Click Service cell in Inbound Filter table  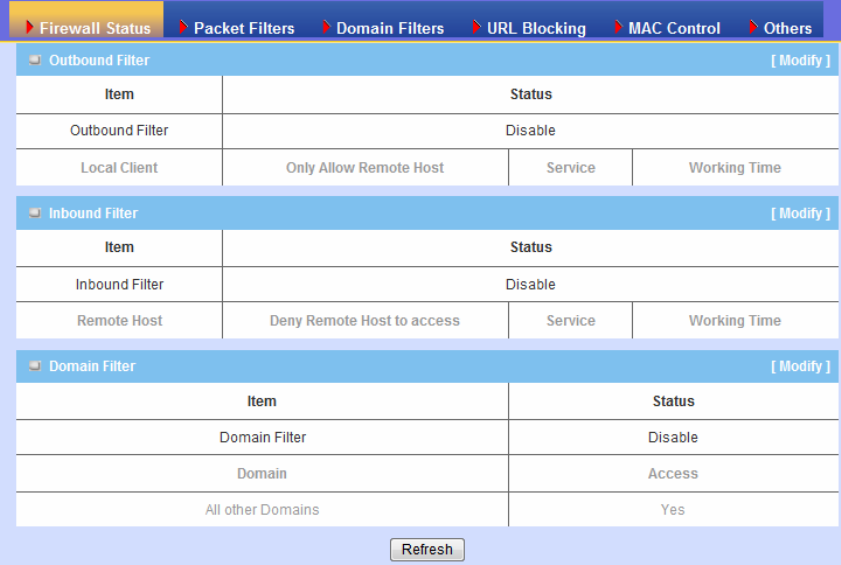571,321
